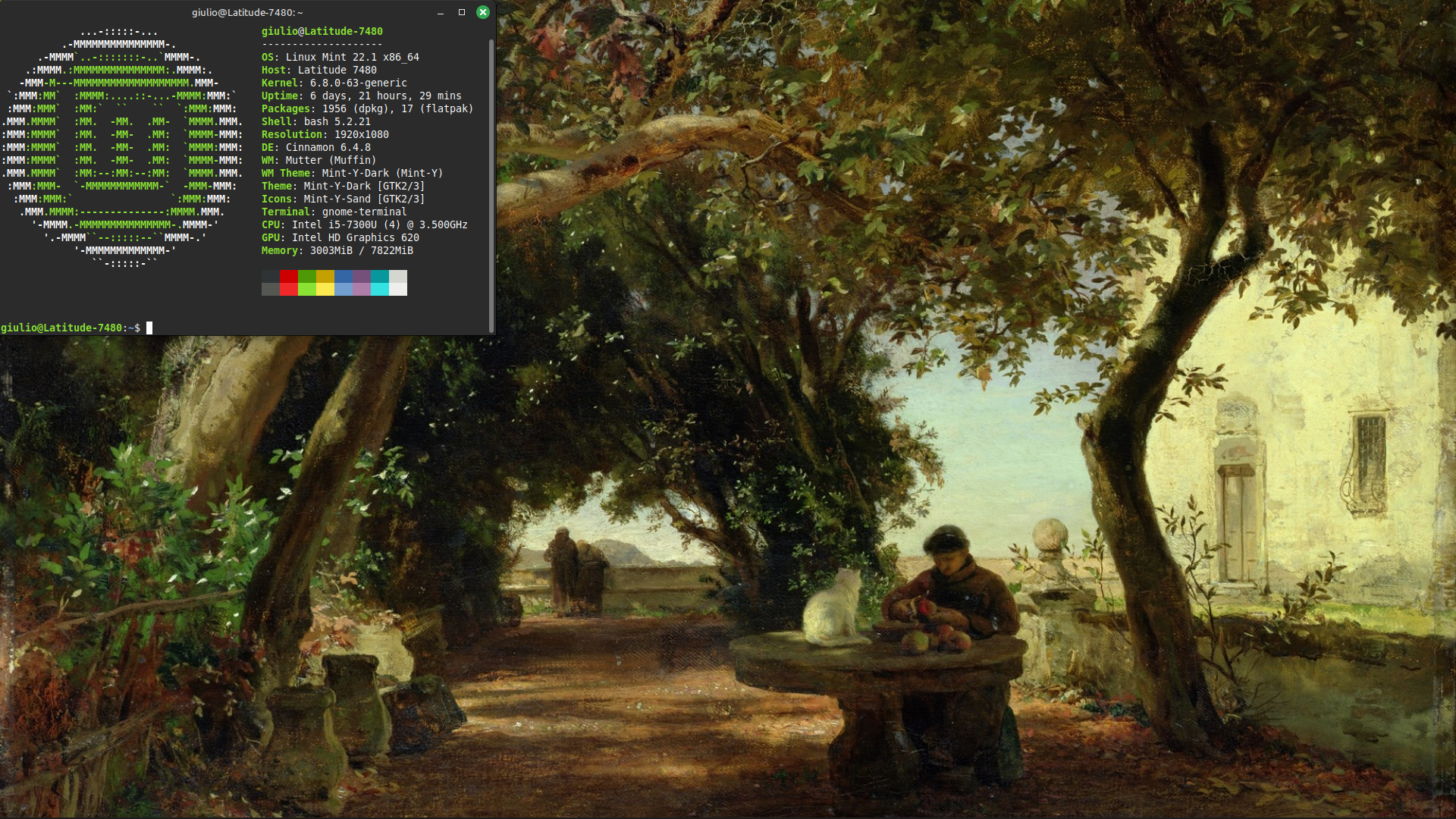Click the 'OS: Linux Mint 22.1 x86_64' line

point(340,57)
